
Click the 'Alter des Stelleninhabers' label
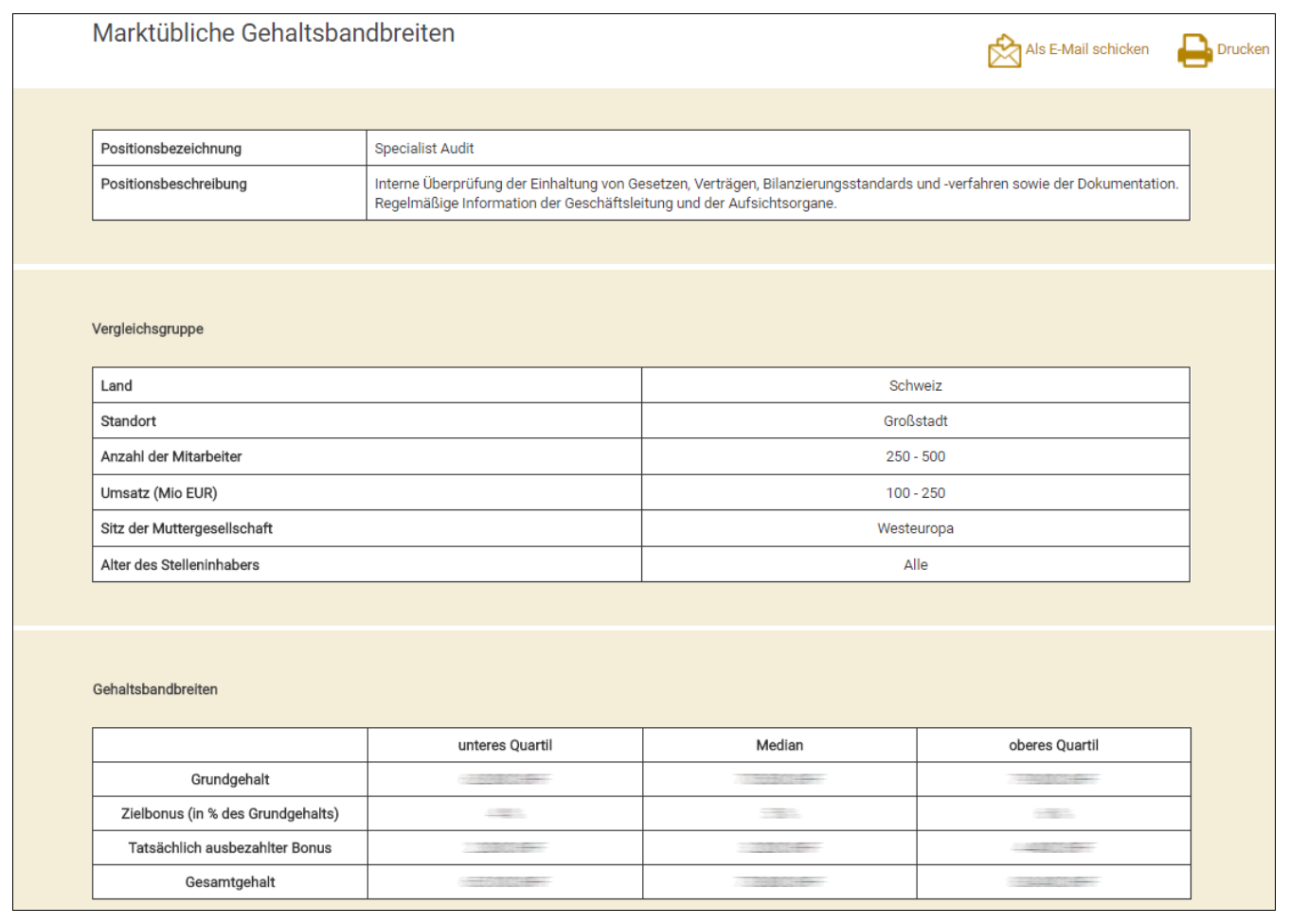tap(180, 564)
